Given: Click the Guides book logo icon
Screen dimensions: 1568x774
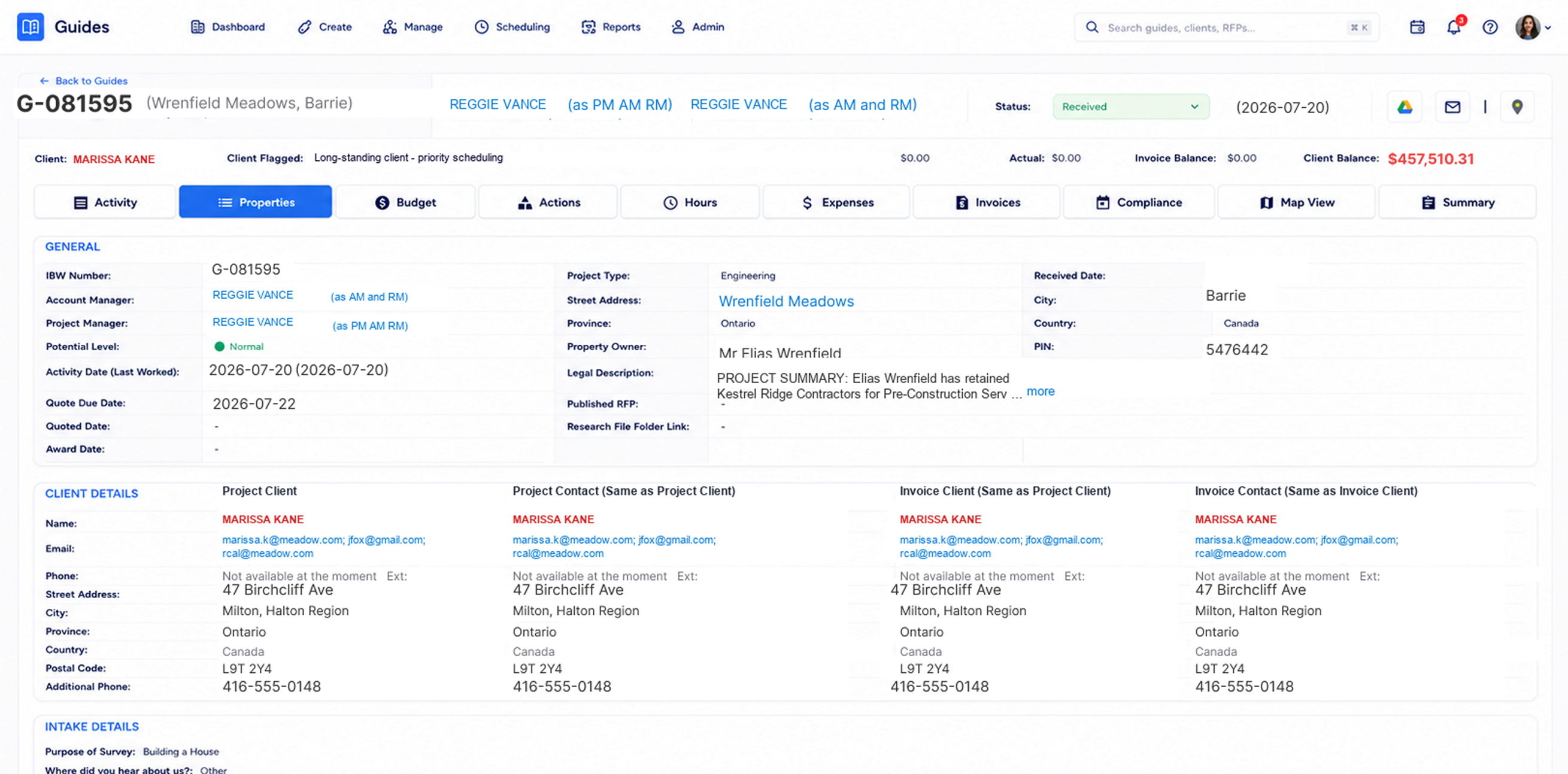Looking at the screenshot, I should coord(31,27).
